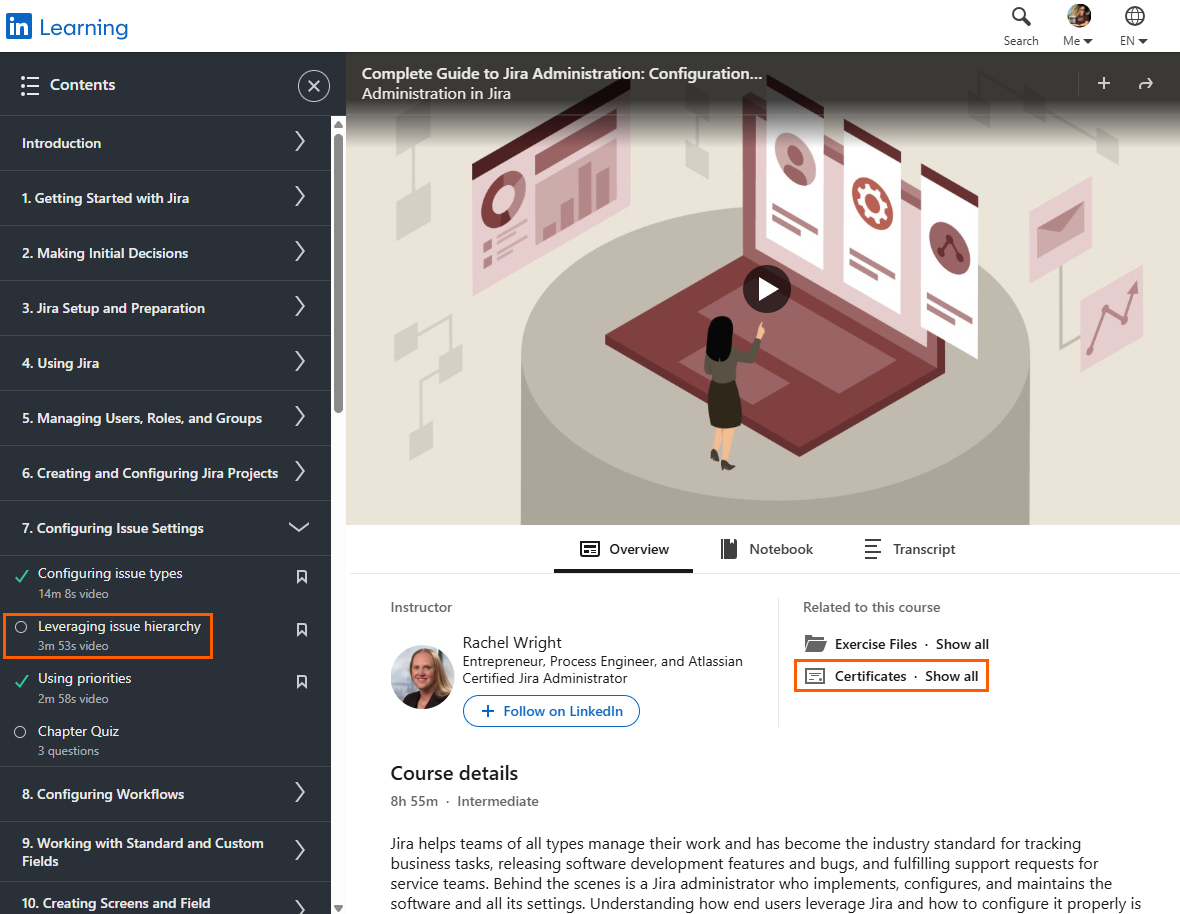Open the EN language globe menu
This screenshot has width=1180, height=914.
tap(1134, 26)
